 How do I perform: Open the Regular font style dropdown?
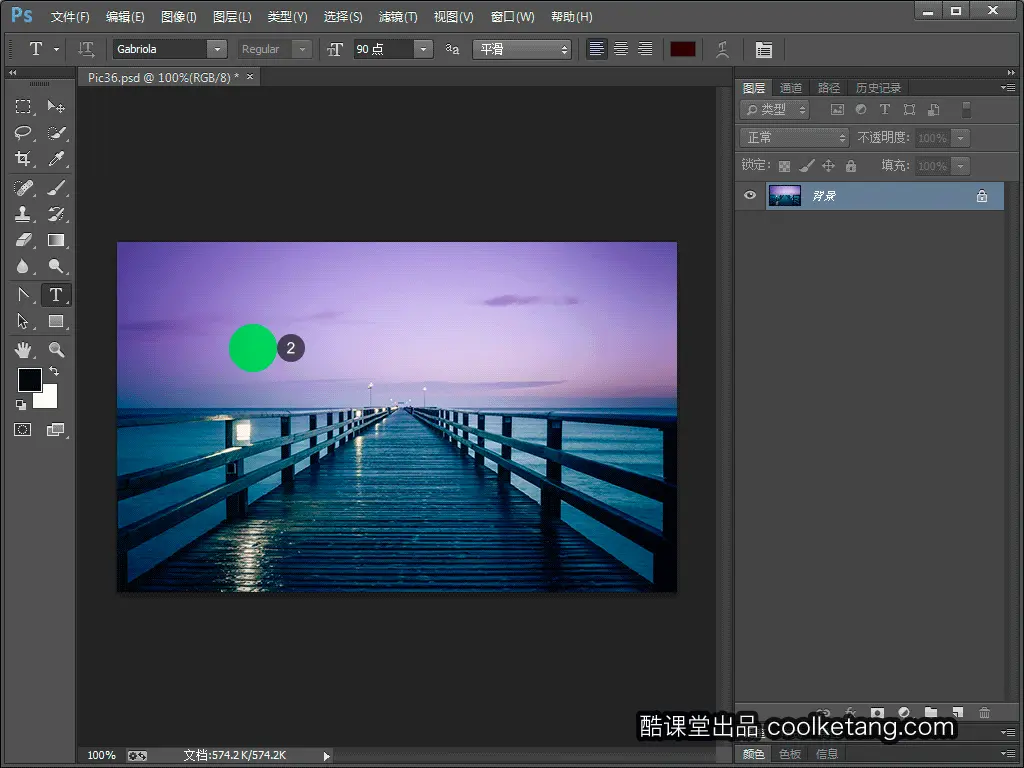[x=302, y=49]
